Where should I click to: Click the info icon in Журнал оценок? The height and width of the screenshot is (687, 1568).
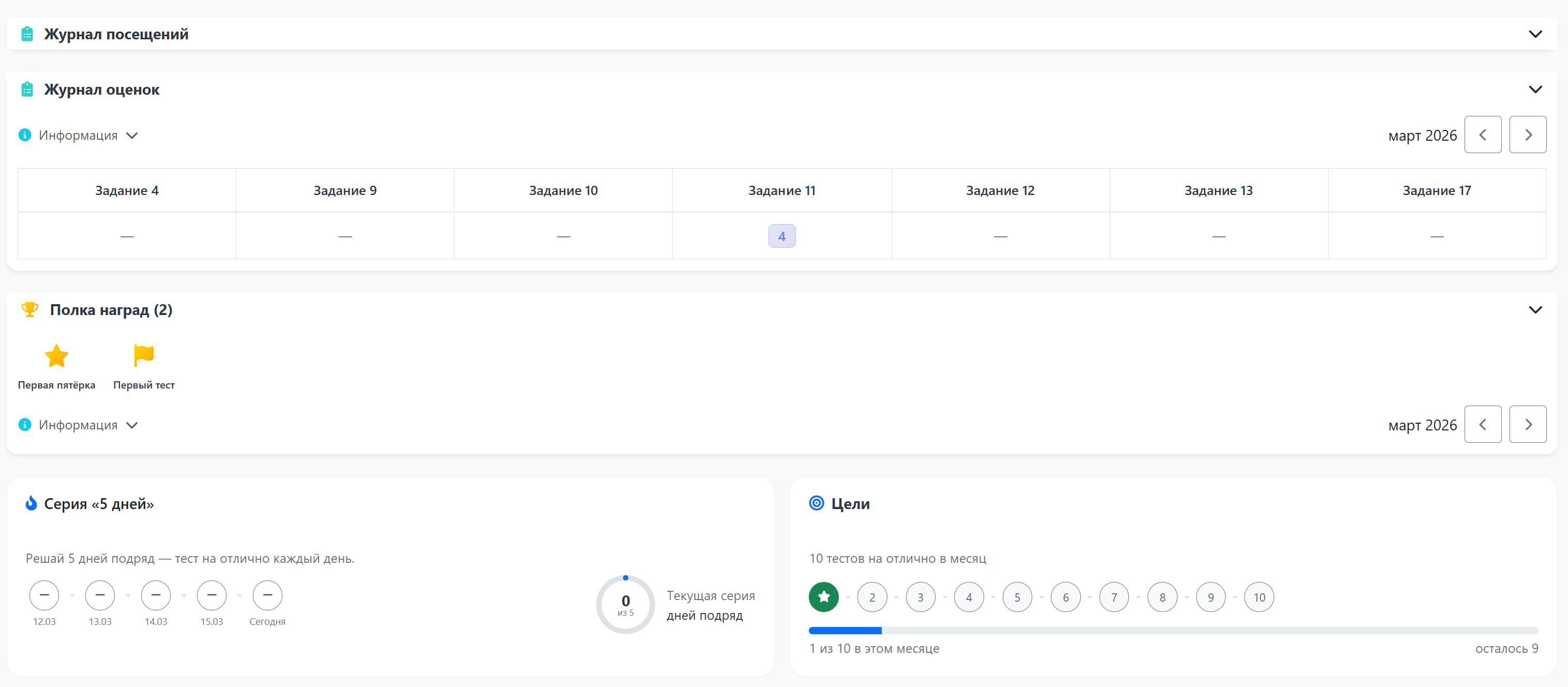pyautogui.click(x=25, y=135)
